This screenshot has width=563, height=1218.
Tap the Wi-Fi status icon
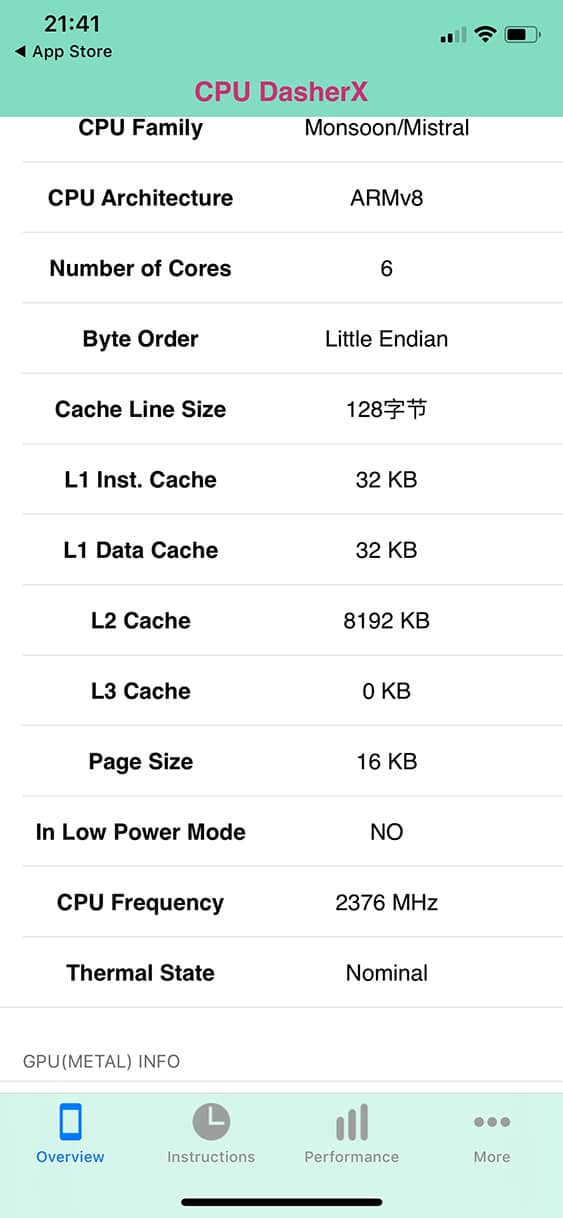tap(486, 35)
